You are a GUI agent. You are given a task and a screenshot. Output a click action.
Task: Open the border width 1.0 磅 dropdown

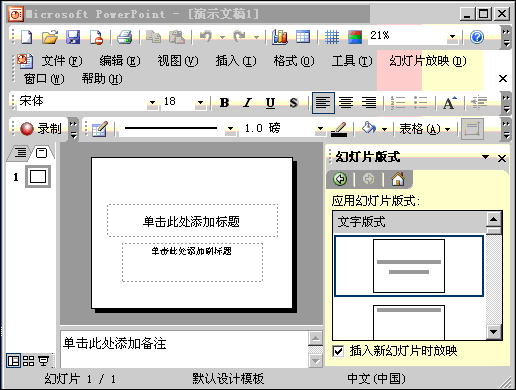tap(320, 129)
